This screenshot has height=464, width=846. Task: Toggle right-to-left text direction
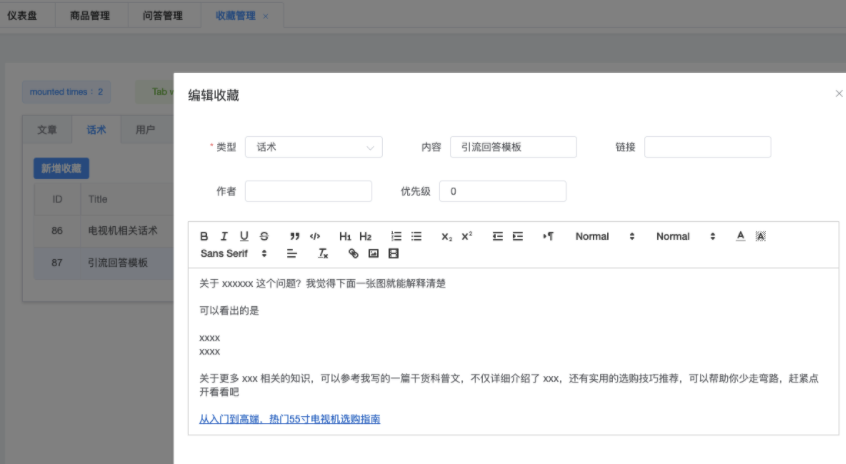tap(548, 236)
